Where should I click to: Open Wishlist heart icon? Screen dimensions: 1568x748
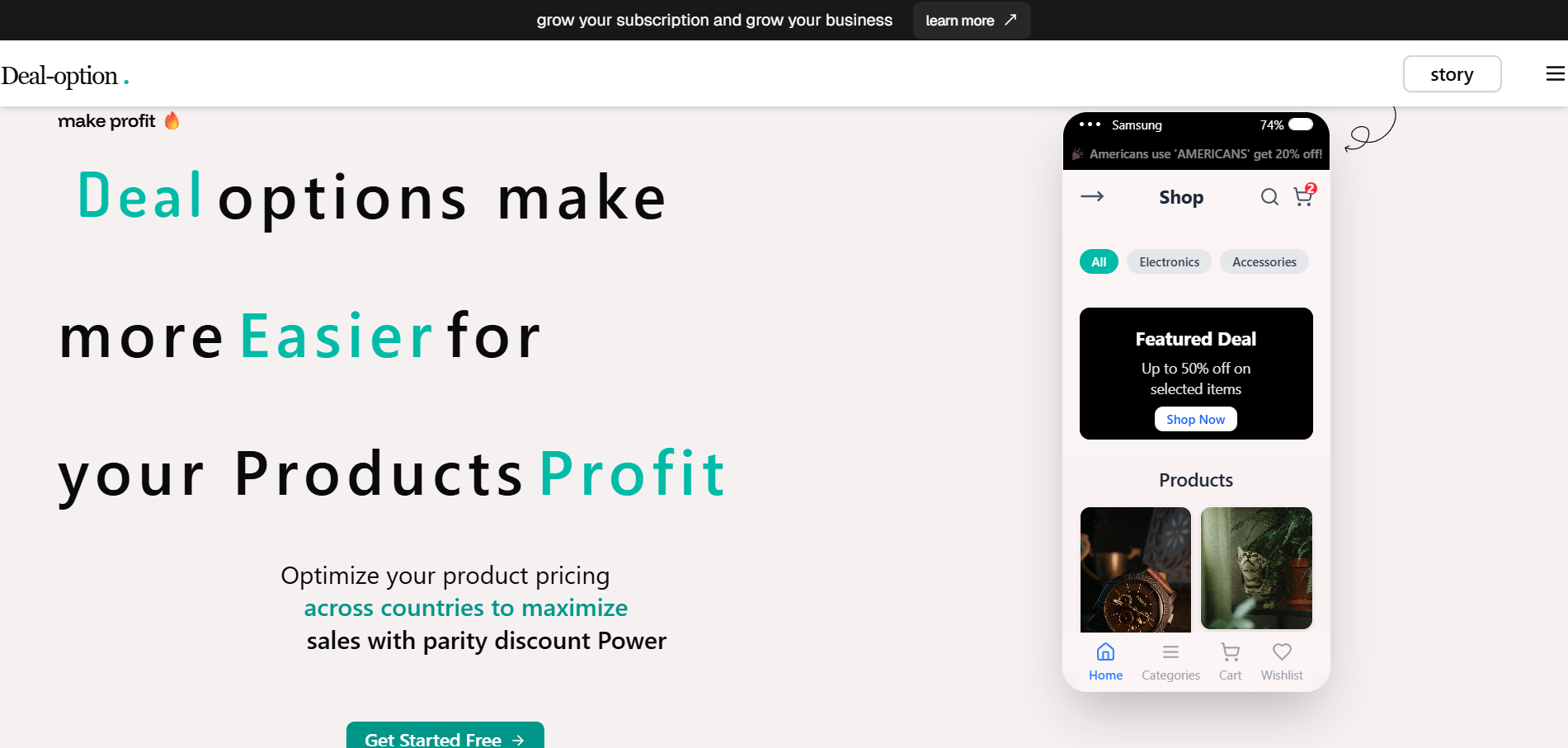click(1282, 661)
